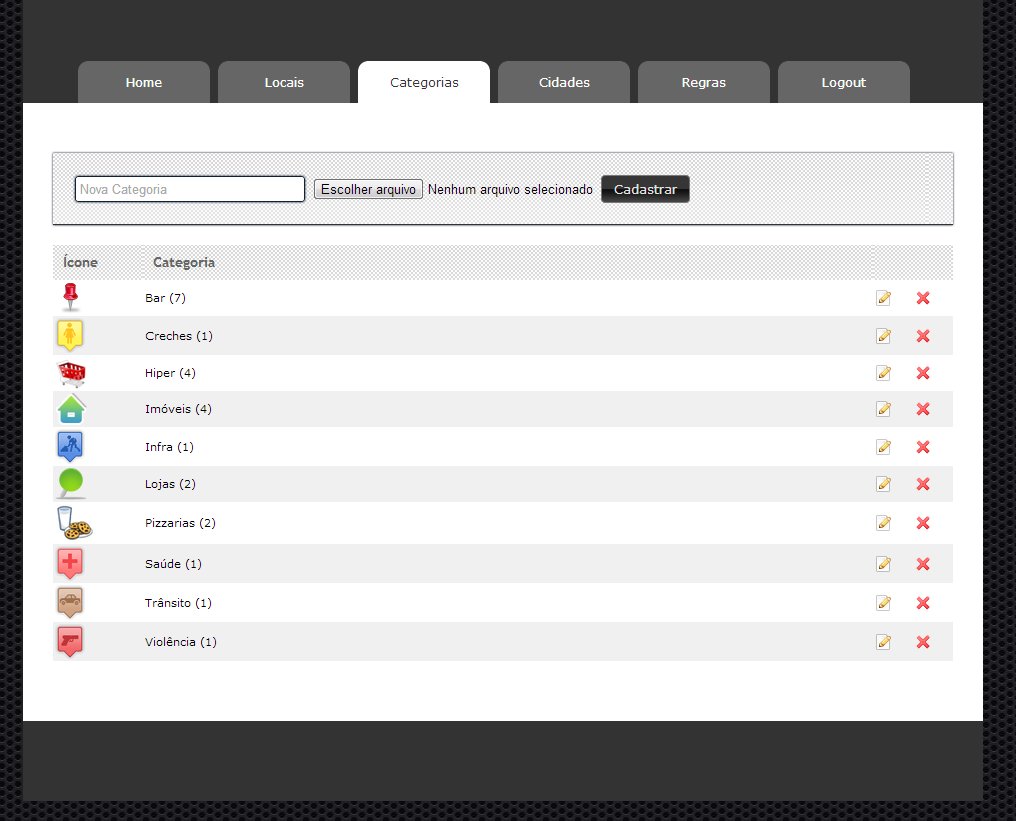Open the Regras tab
This screenshot has width=1016, height=821.
(704, 82)
